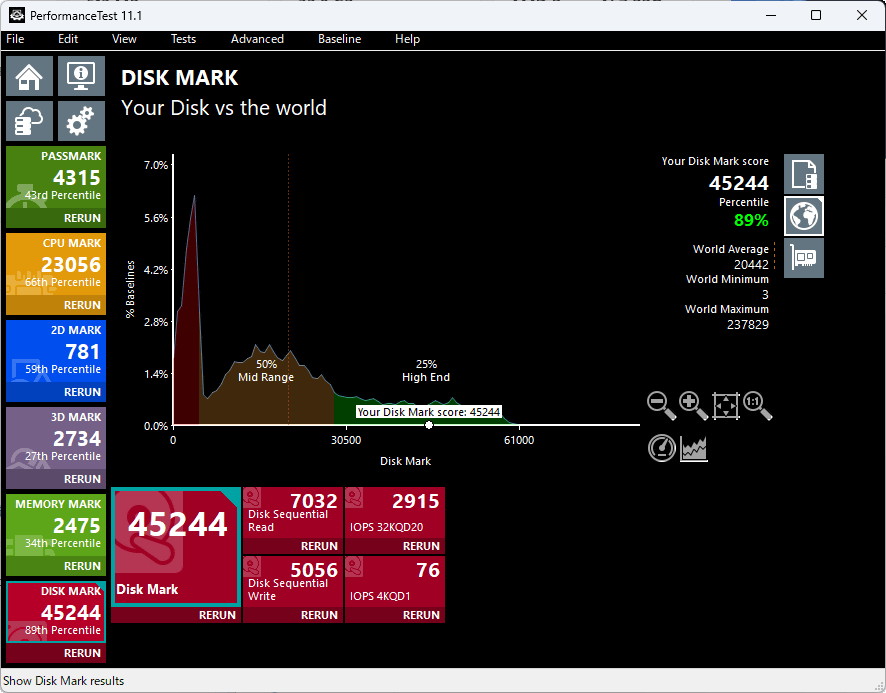
Task: Rerun the IOPS 4KQD1 test
Action: (x=421, y=615)
